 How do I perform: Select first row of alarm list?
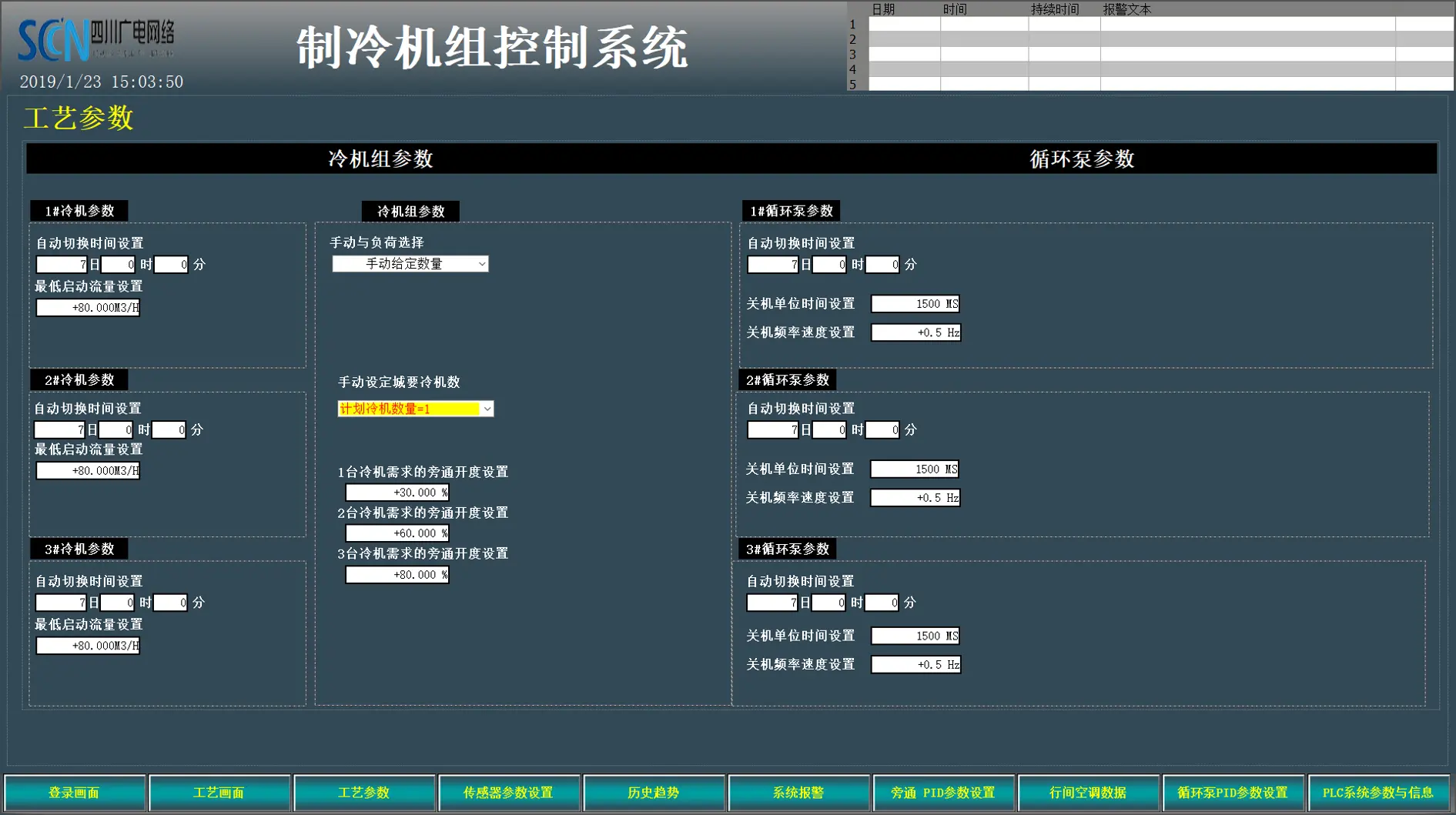[1155, 25]
